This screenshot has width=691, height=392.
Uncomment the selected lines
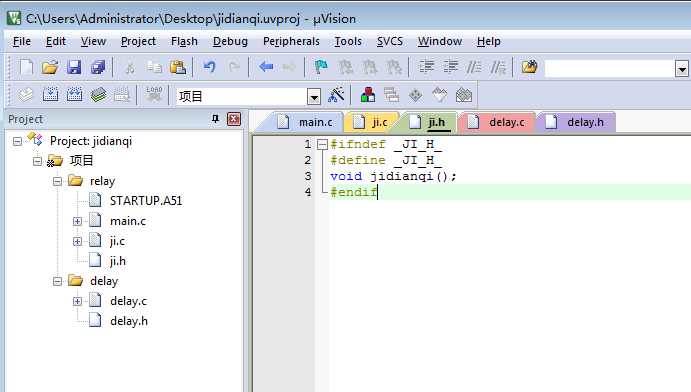498,67
